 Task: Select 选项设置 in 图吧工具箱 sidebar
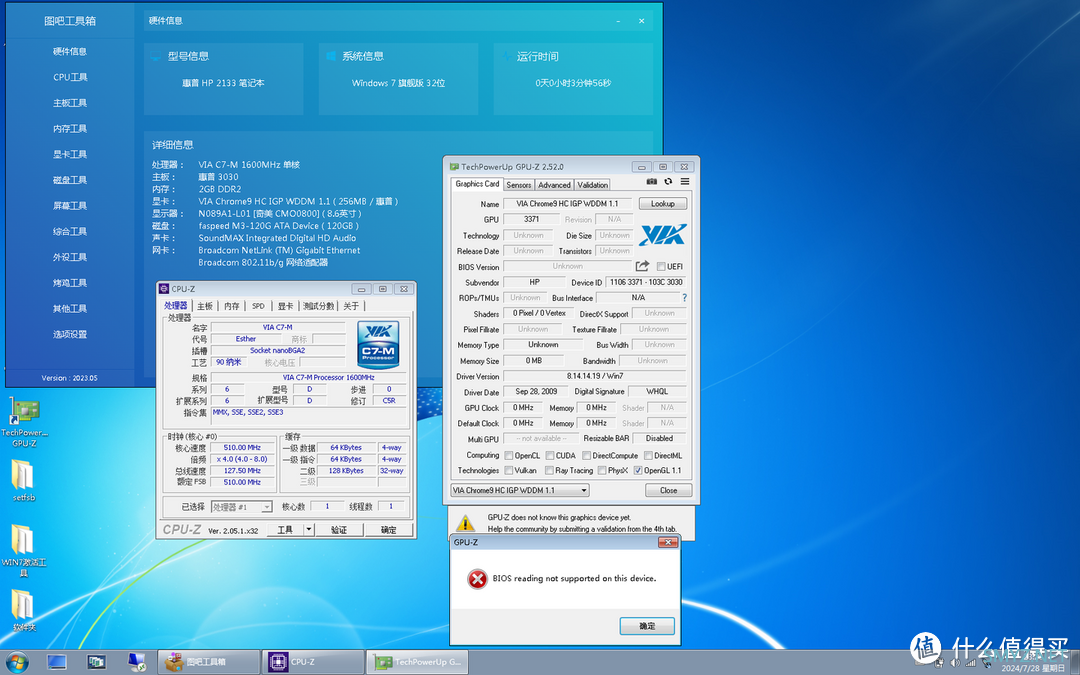pyautogui.click(x=70, y=334)
